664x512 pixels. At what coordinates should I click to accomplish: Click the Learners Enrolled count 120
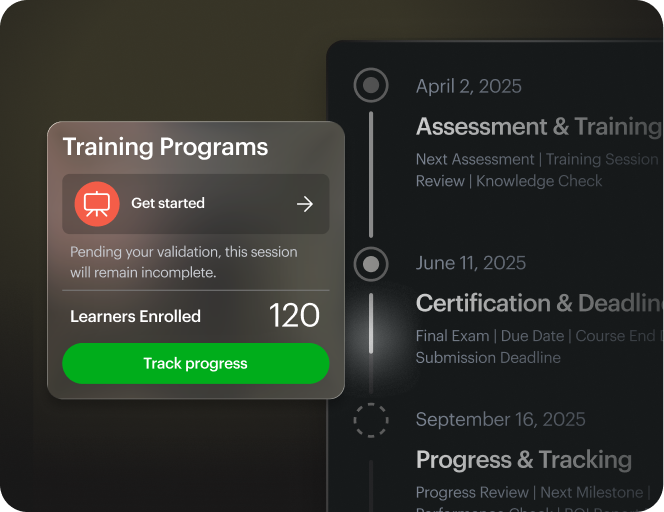pos(294,316)
